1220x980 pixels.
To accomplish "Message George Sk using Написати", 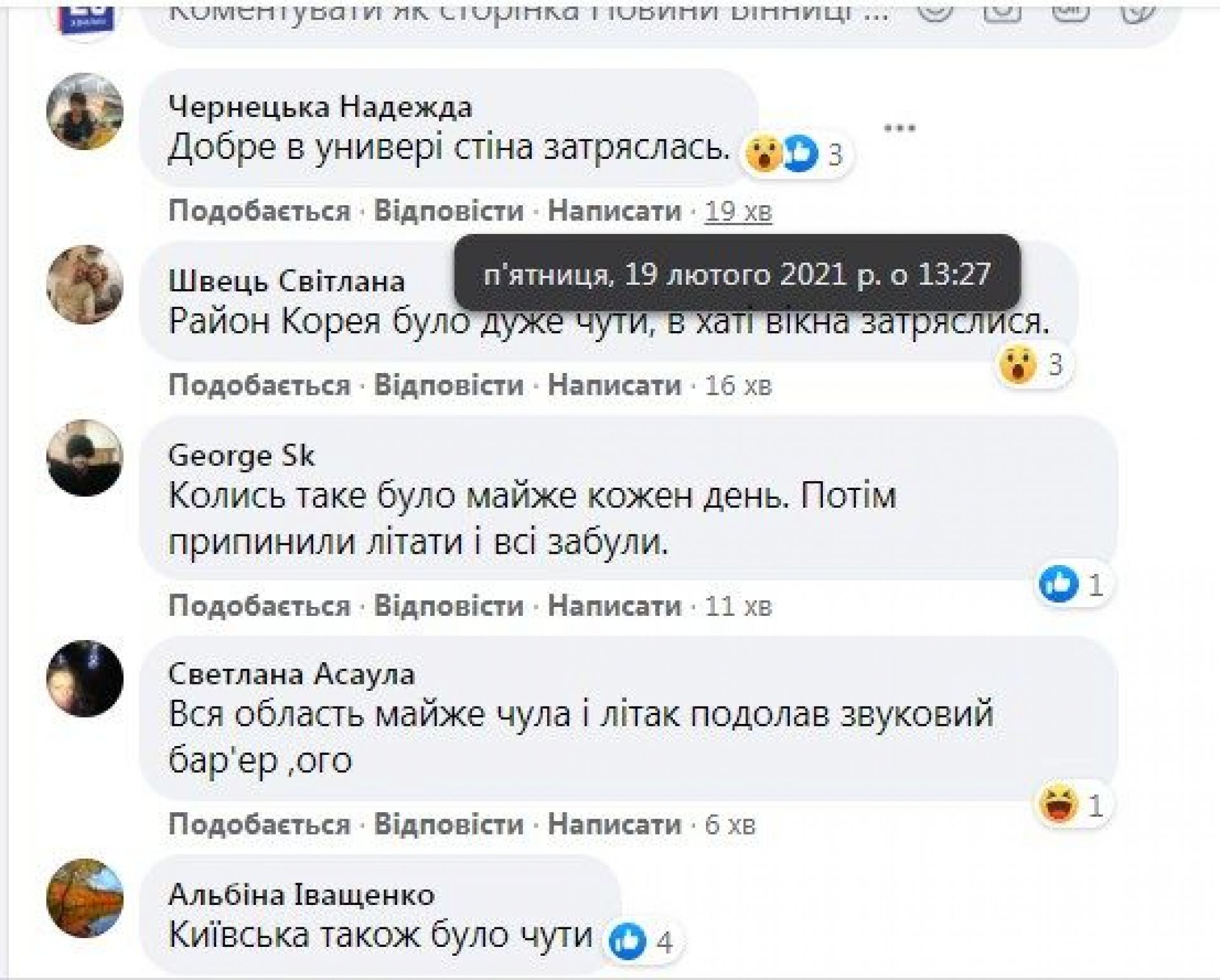I will point(614,606).
